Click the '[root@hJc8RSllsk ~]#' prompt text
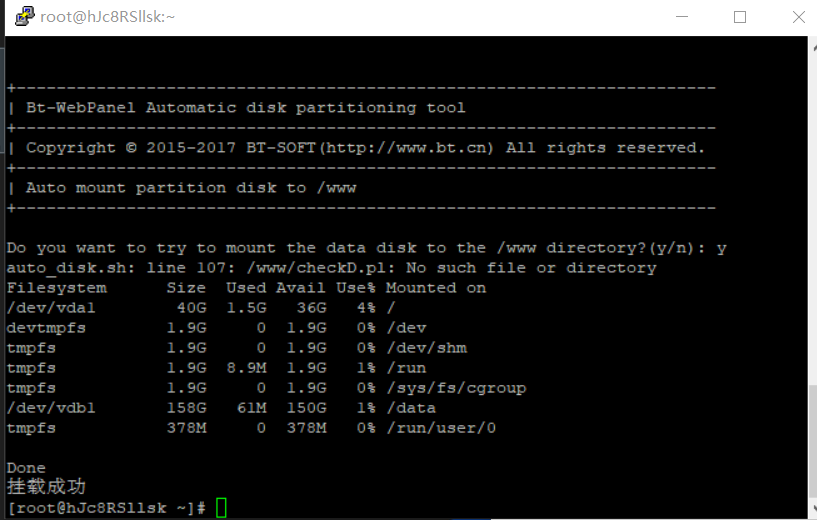817x520 pixels. coord(106,508)
